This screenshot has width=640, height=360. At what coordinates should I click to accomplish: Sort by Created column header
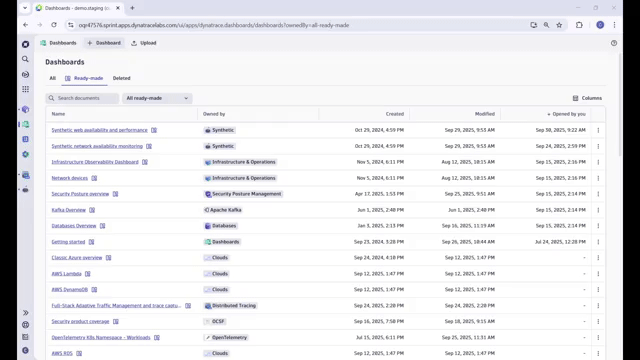pos(395,114)
